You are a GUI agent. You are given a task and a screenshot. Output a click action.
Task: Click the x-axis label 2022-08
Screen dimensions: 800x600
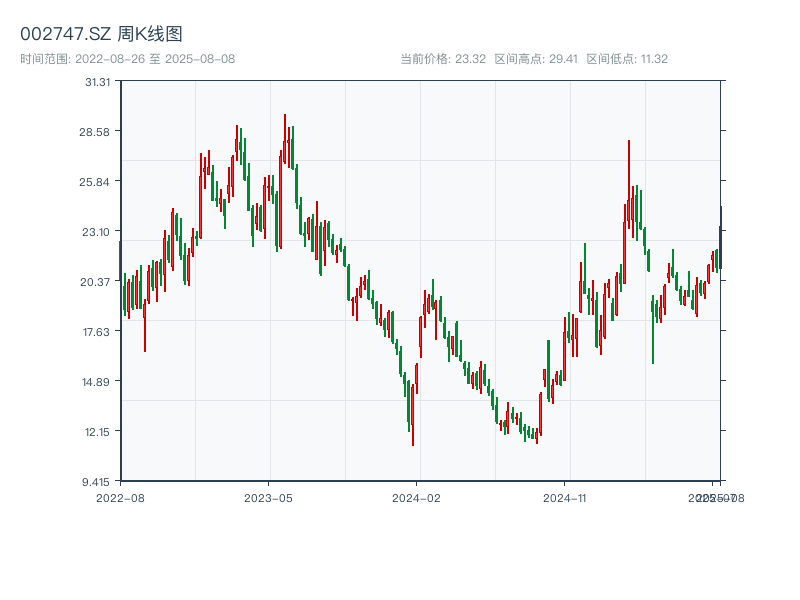[120, 498]
